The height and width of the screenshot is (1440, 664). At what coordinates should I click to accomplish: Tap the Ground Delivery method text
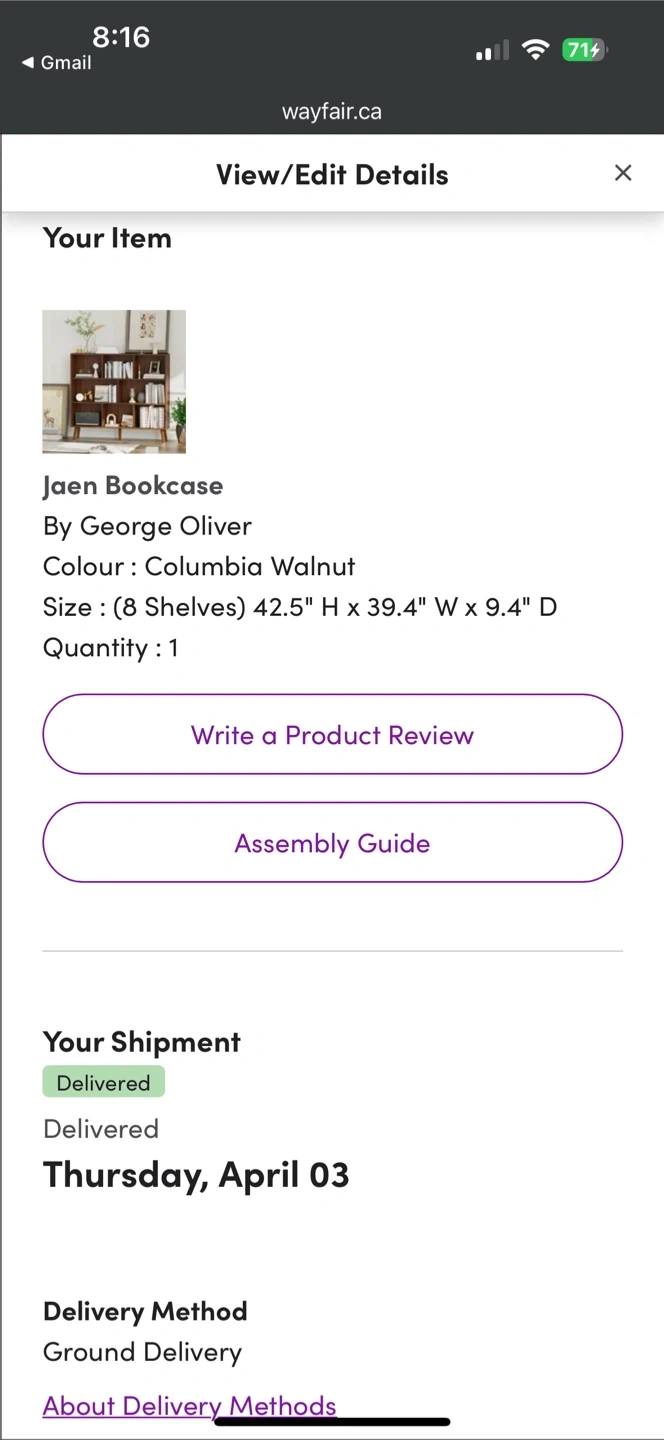(142, 1352)
